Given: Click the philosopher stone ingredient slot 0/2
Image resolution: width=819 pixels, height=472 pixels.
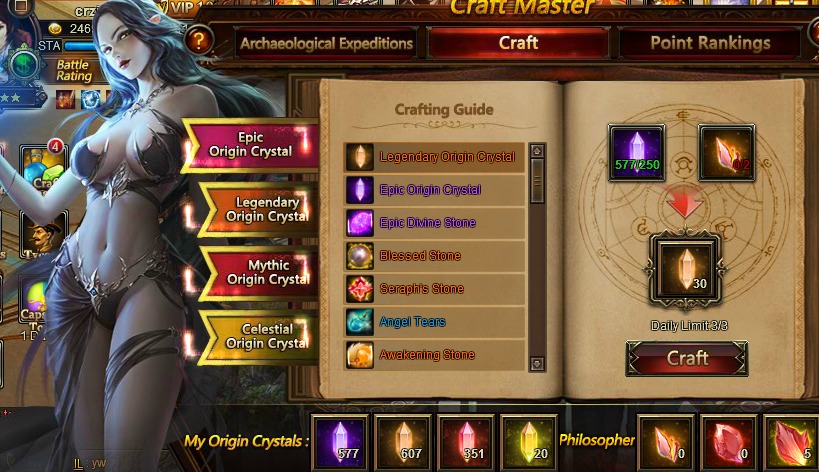Looking at the screenshot, I should pos(727,152).
